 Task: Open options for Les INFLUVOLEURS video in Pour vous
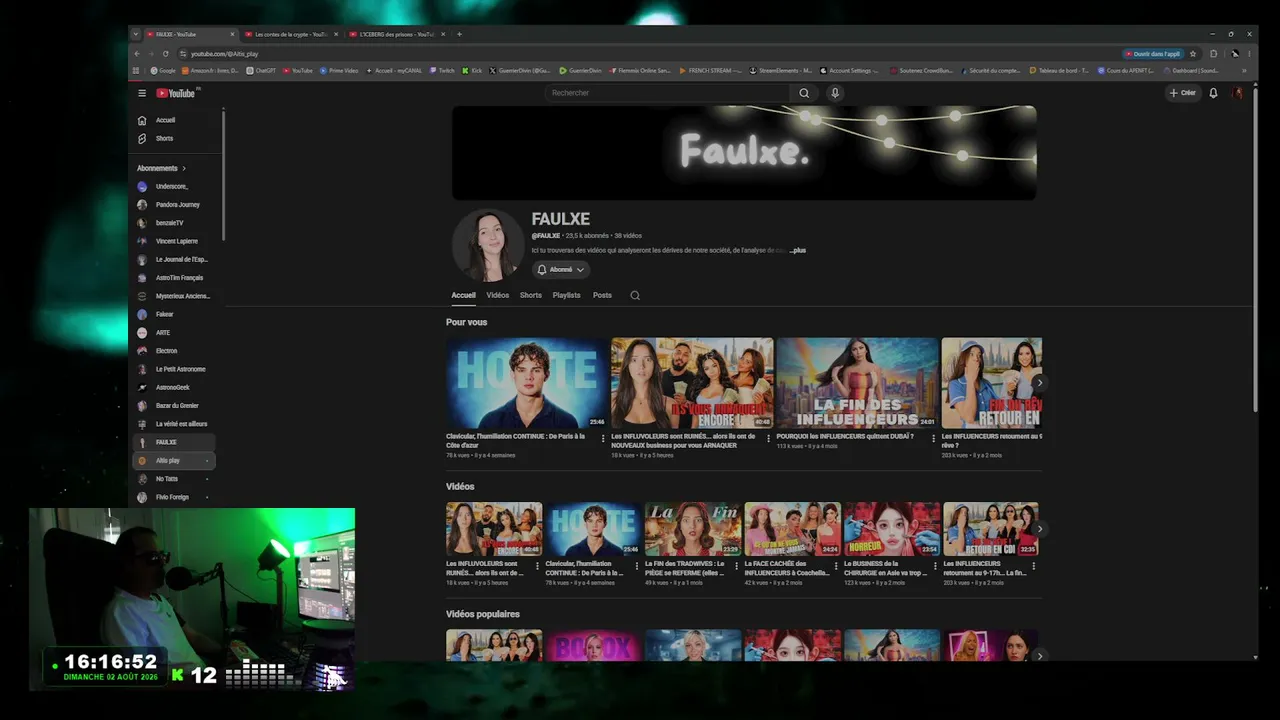(x=768, y=438)
